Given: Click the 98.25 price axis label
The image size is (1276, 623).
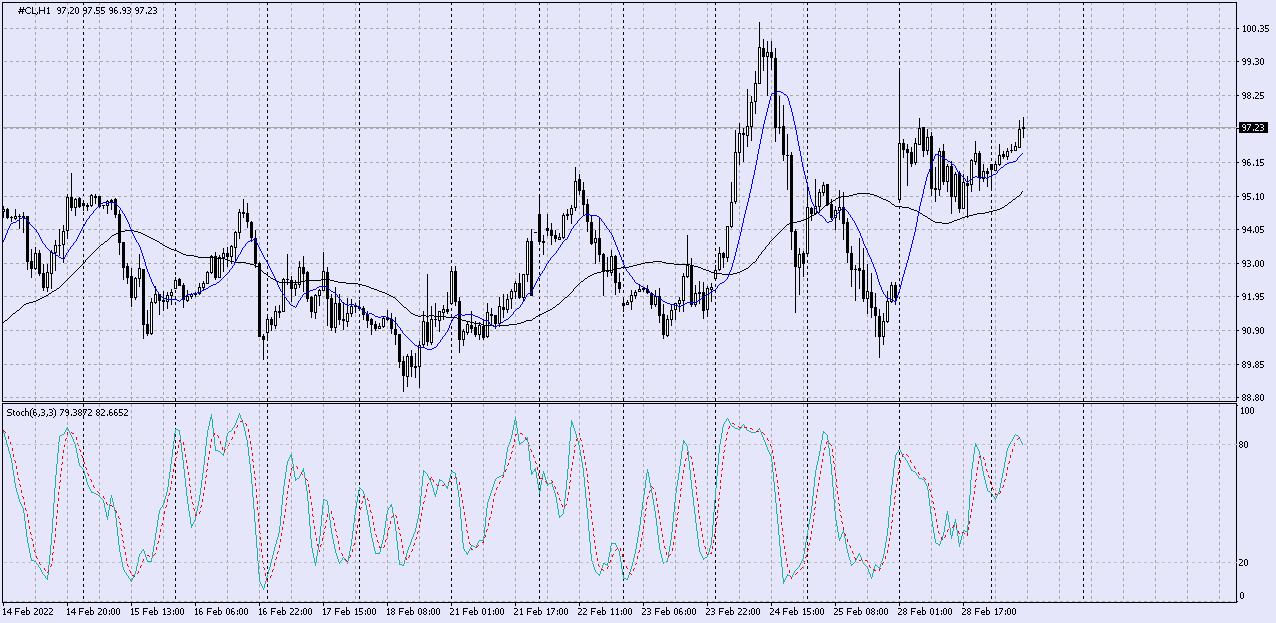Looking at the screenshot, I should click(1254, 95).
